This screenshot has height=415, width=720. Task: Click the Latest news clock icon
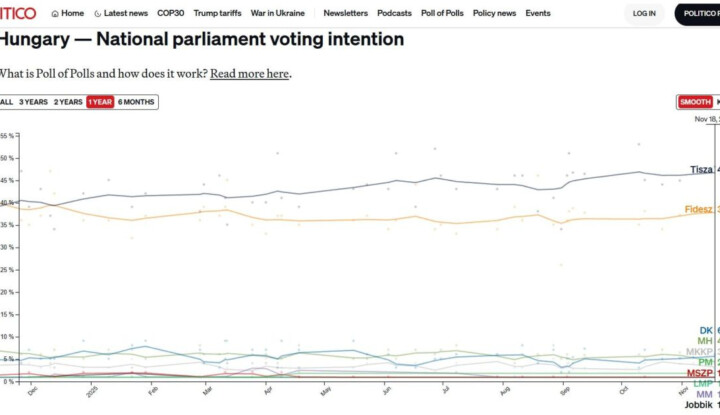(x=98, y=14)
